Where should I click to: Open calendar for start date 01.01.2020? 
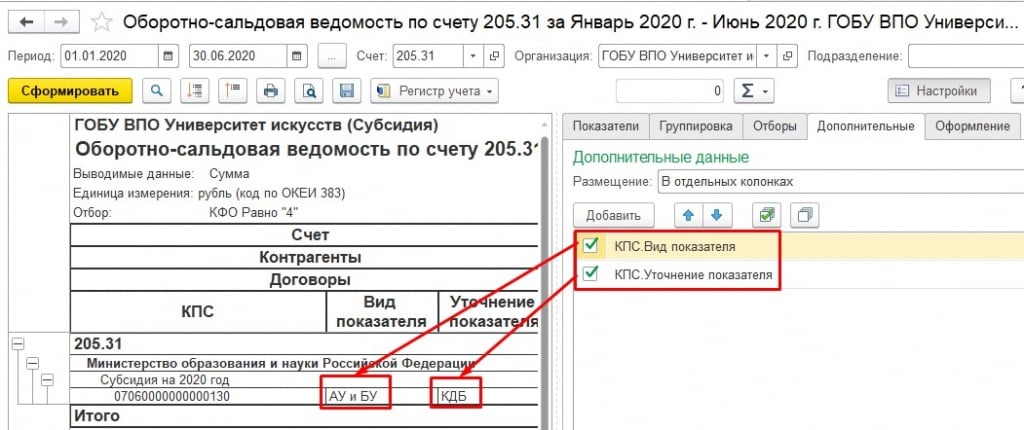[168, 56]
